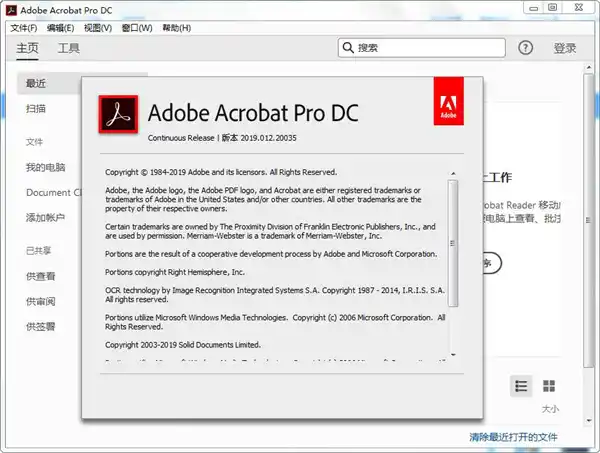Viewport: 600px width, 453px height.
Task: Select 我的电脑 in the sidebar
Action: click(45, 167)
